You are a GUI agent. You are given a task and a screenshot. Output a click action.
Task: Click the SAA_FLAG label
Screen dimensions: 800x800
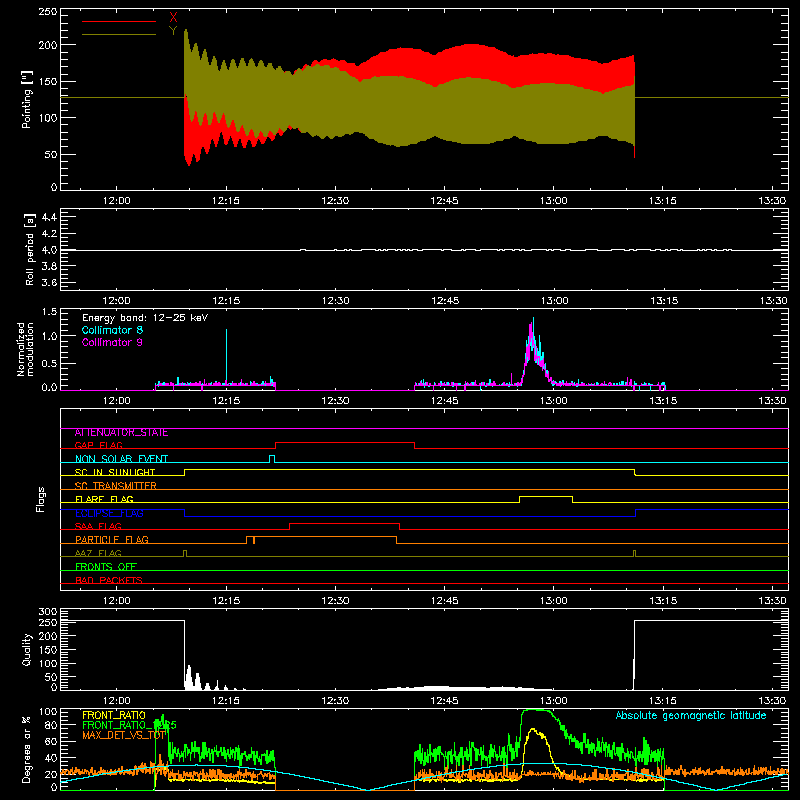coord(98,526)
